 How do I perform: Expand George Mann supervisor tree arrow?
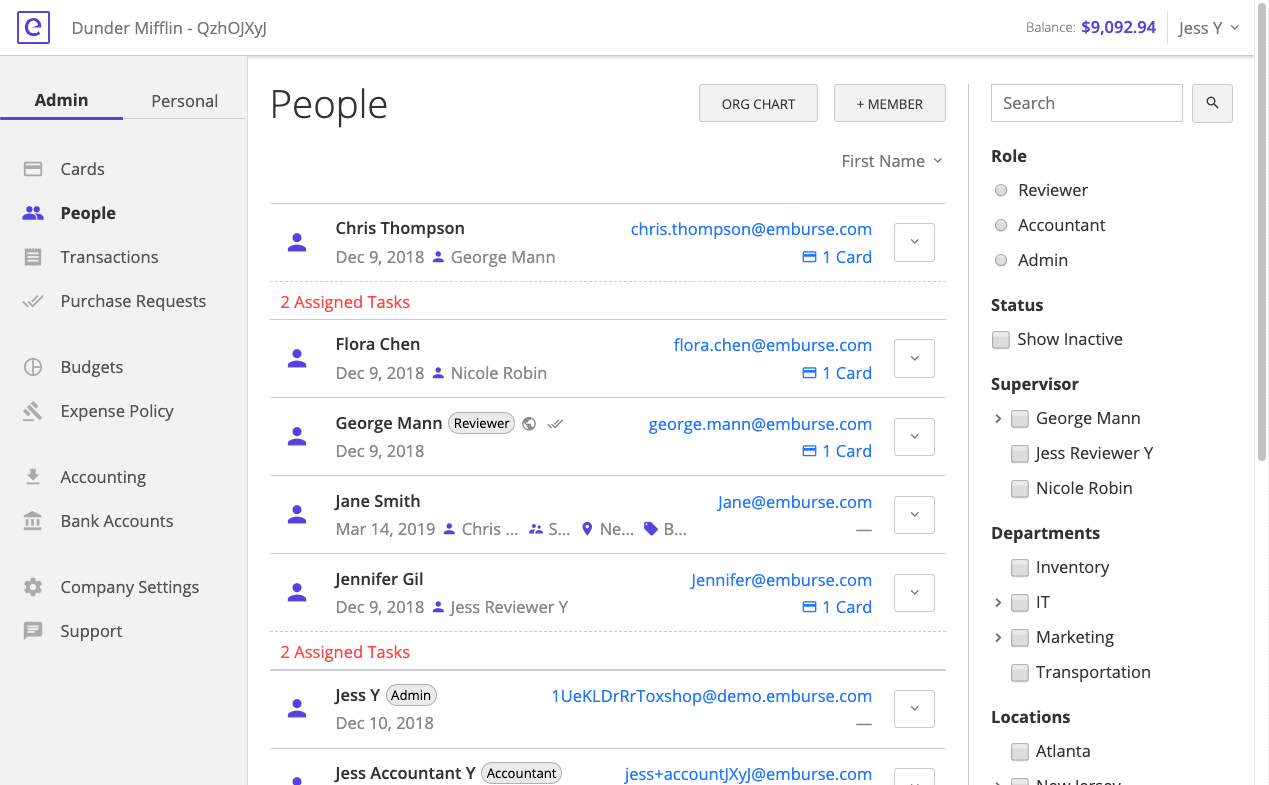(998, 418)
